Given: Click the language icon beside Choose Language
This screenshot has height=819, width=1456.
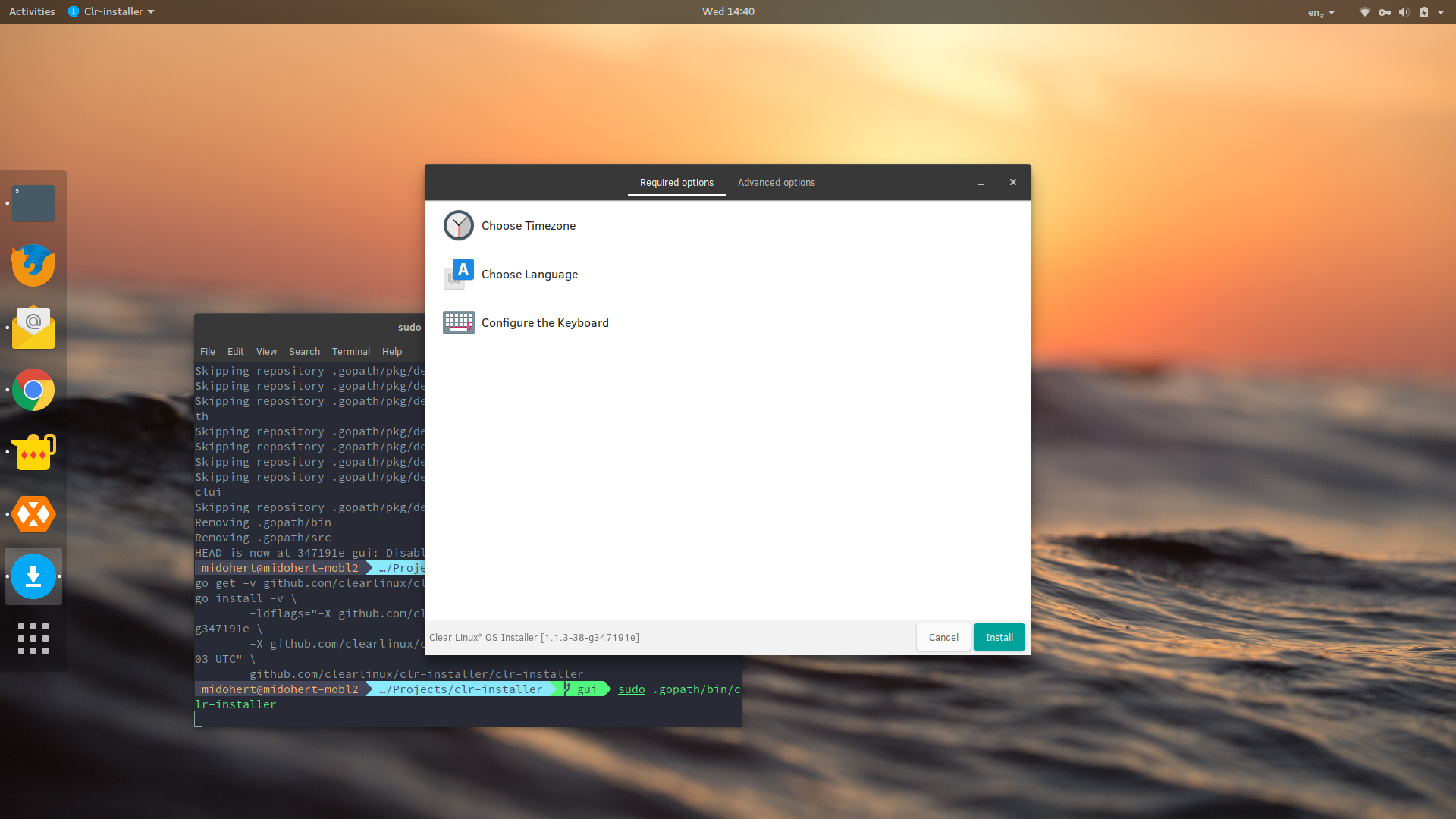Looking at the screenshot, I should (459, 274).
